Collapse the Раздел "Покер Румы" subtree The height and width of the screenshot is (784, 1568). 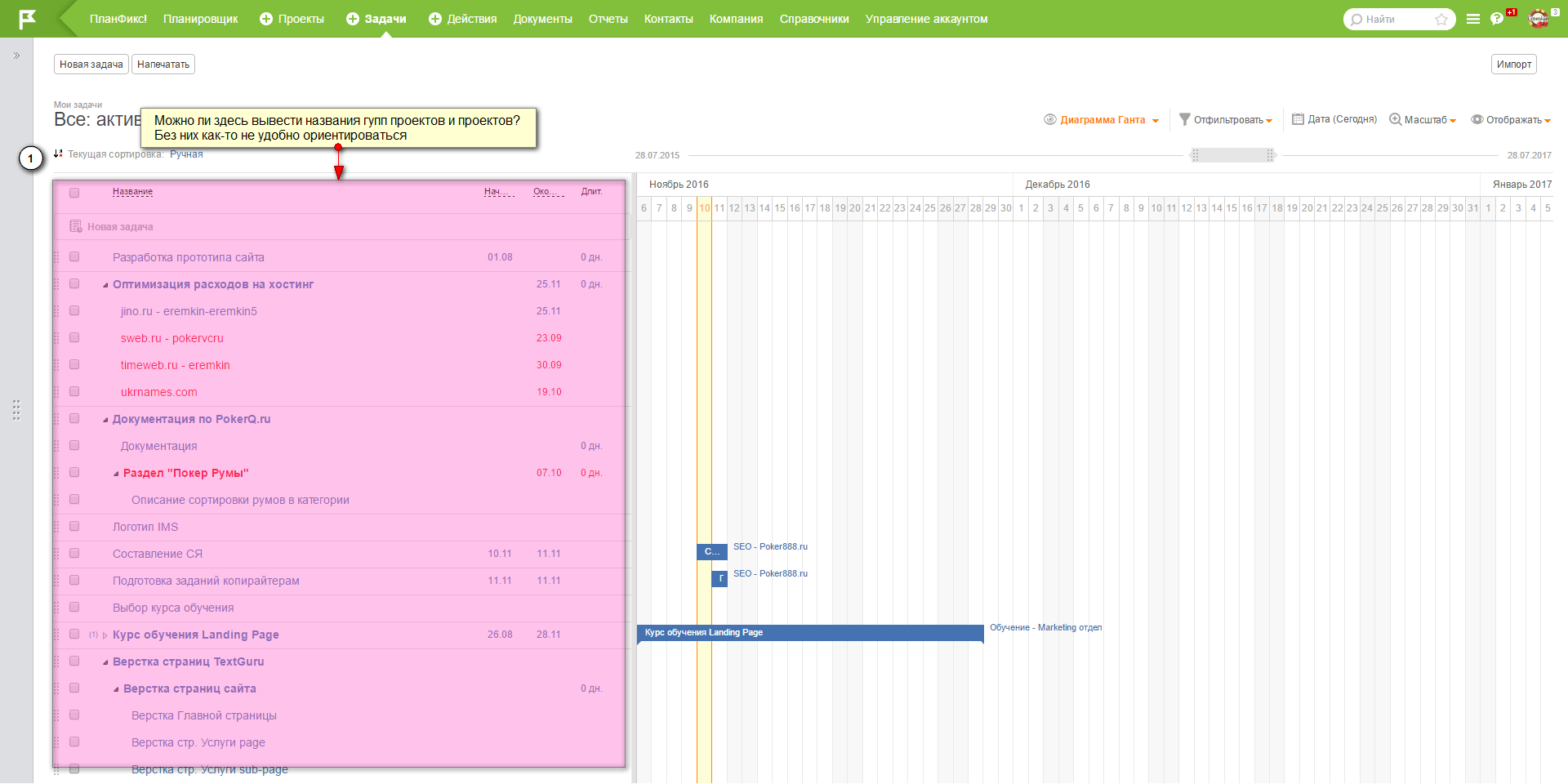[116, 474]
